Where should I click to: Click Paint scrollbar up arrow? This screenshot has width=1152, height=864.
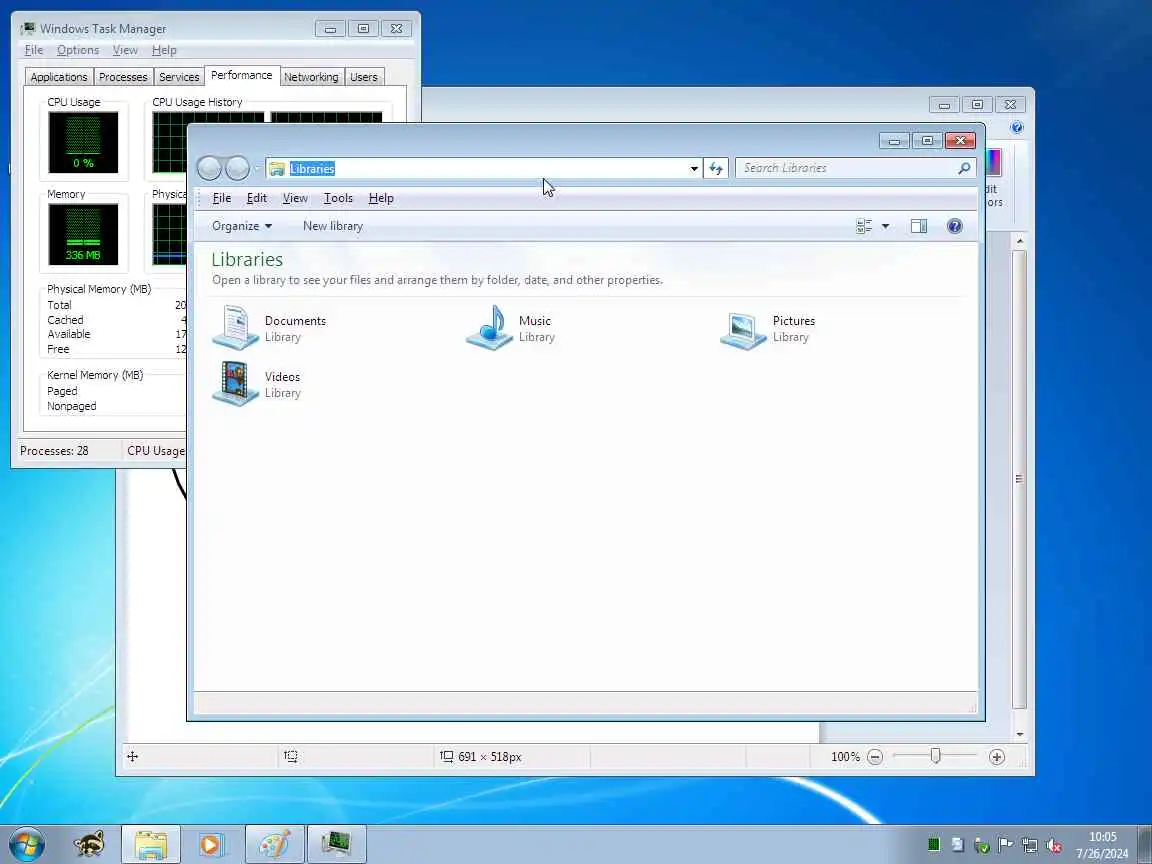tap(1019, 241)
